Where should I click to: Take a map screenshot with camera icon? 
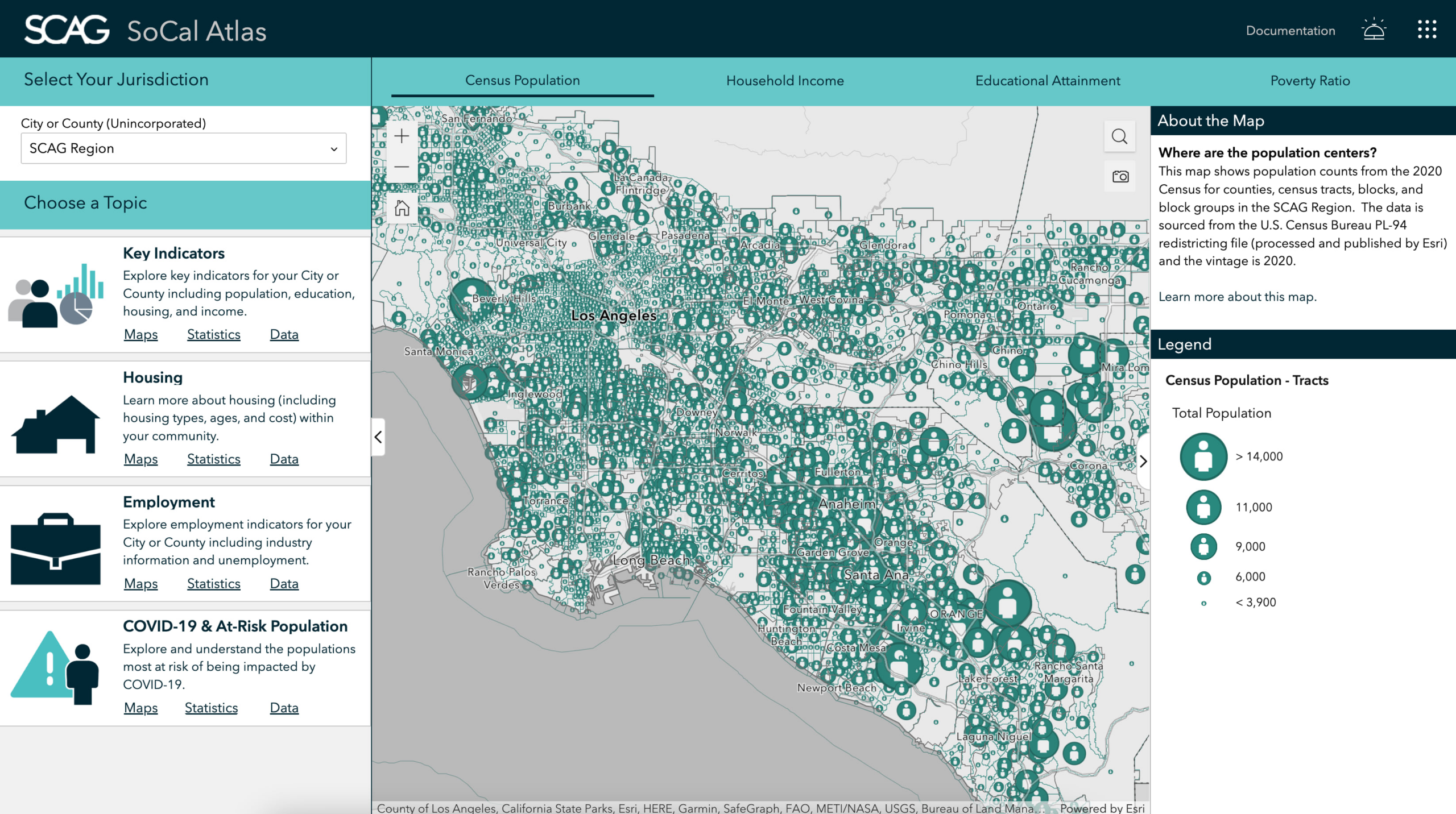tap(1120, 177)
